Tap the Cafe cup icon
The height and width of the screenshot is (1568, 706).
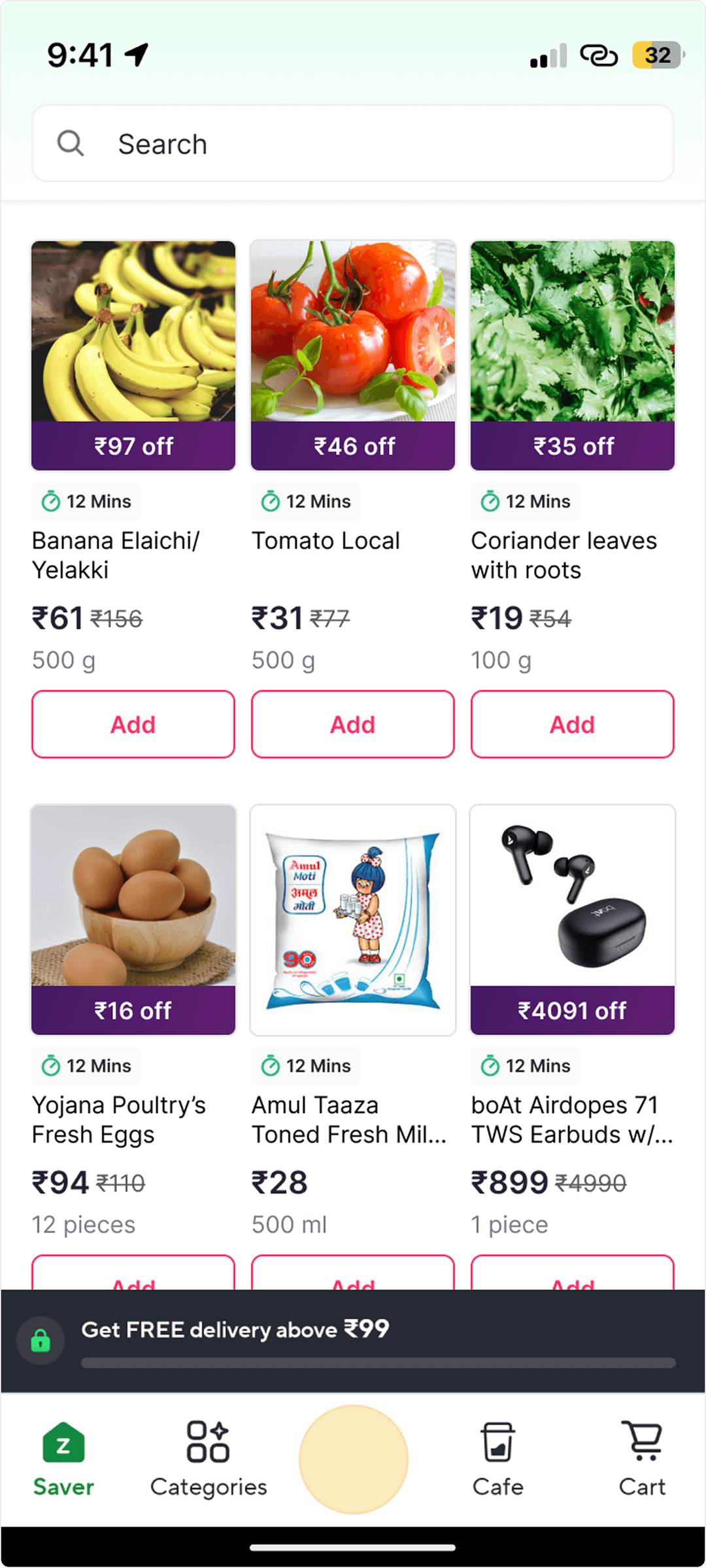coord(497,1443)
